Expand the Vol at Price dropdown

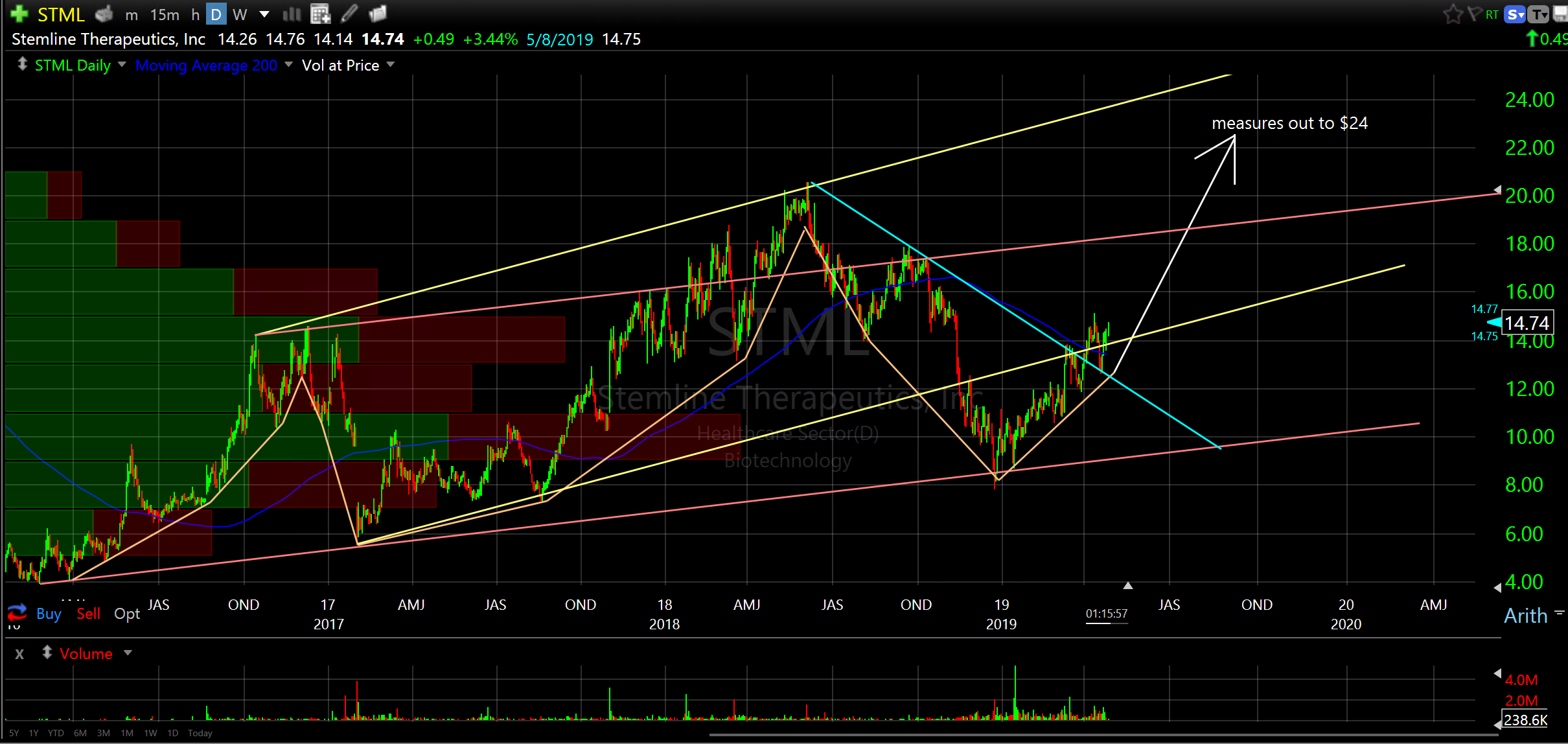tap(391, 65)
